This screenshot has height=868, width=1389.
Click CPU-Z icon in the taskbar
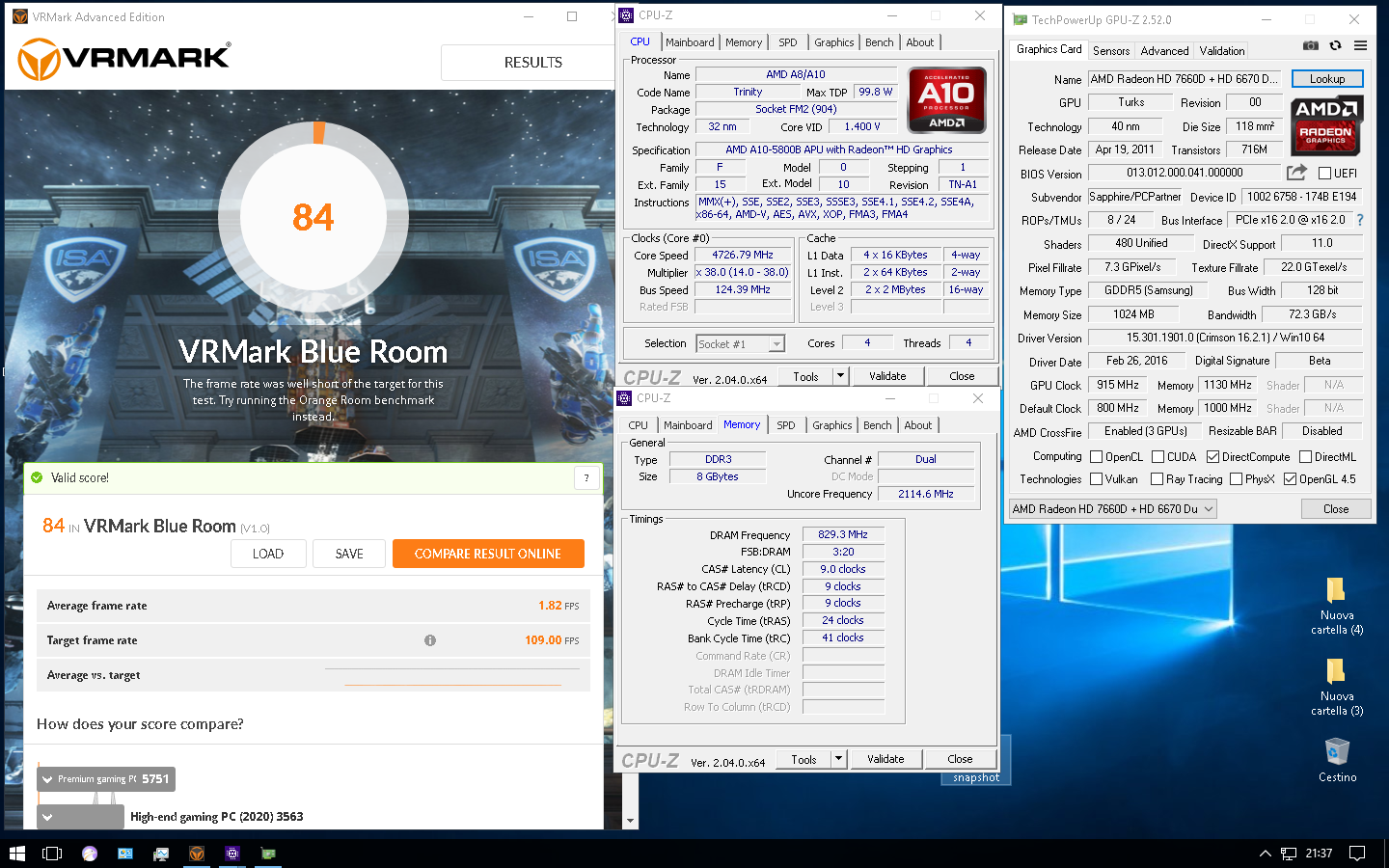pyautogui.click(x=232, y=854)
